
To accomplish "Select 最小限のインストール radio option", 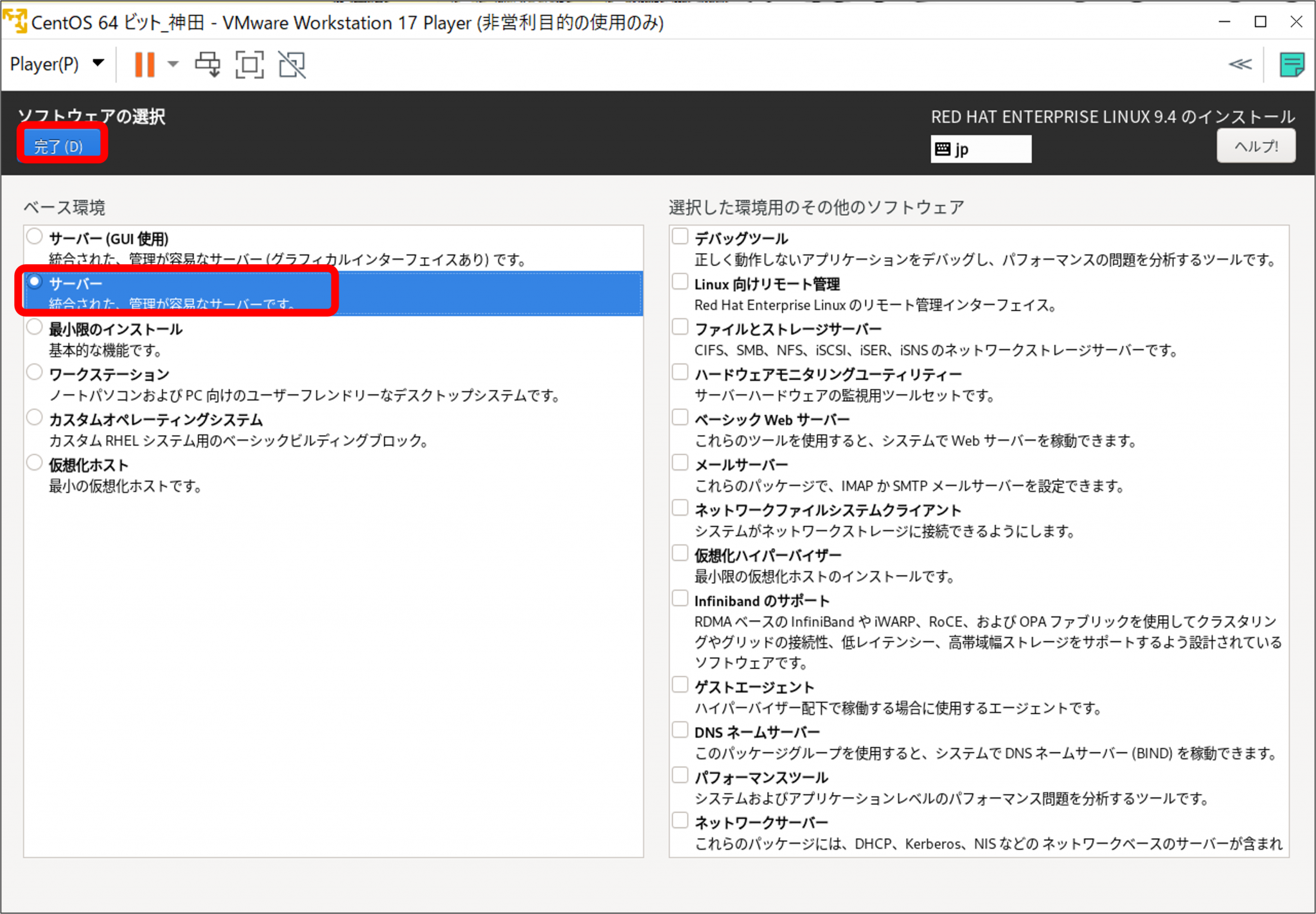I will coord(35,327).
